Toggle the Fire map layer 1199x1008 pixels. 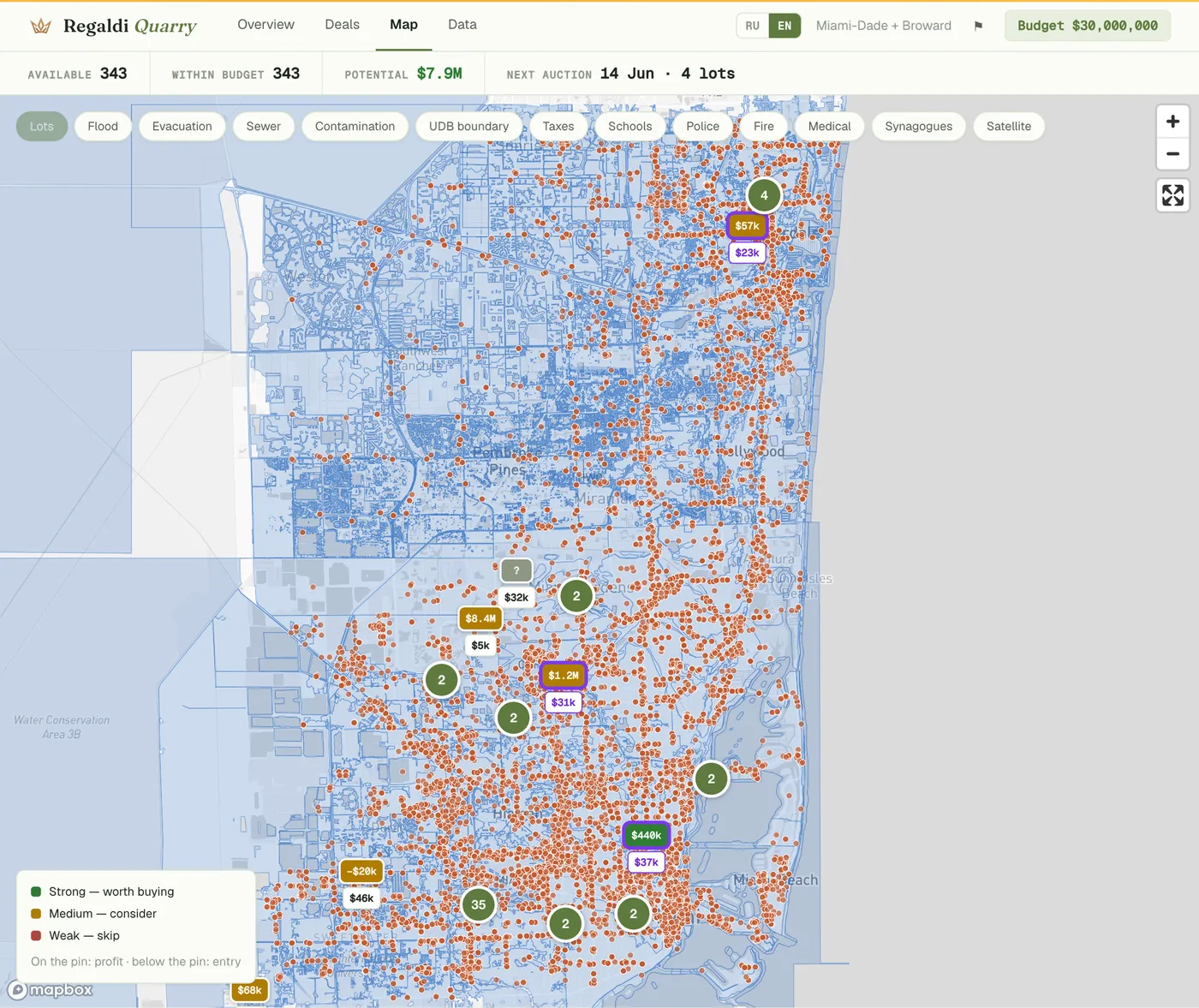point(764,126)
